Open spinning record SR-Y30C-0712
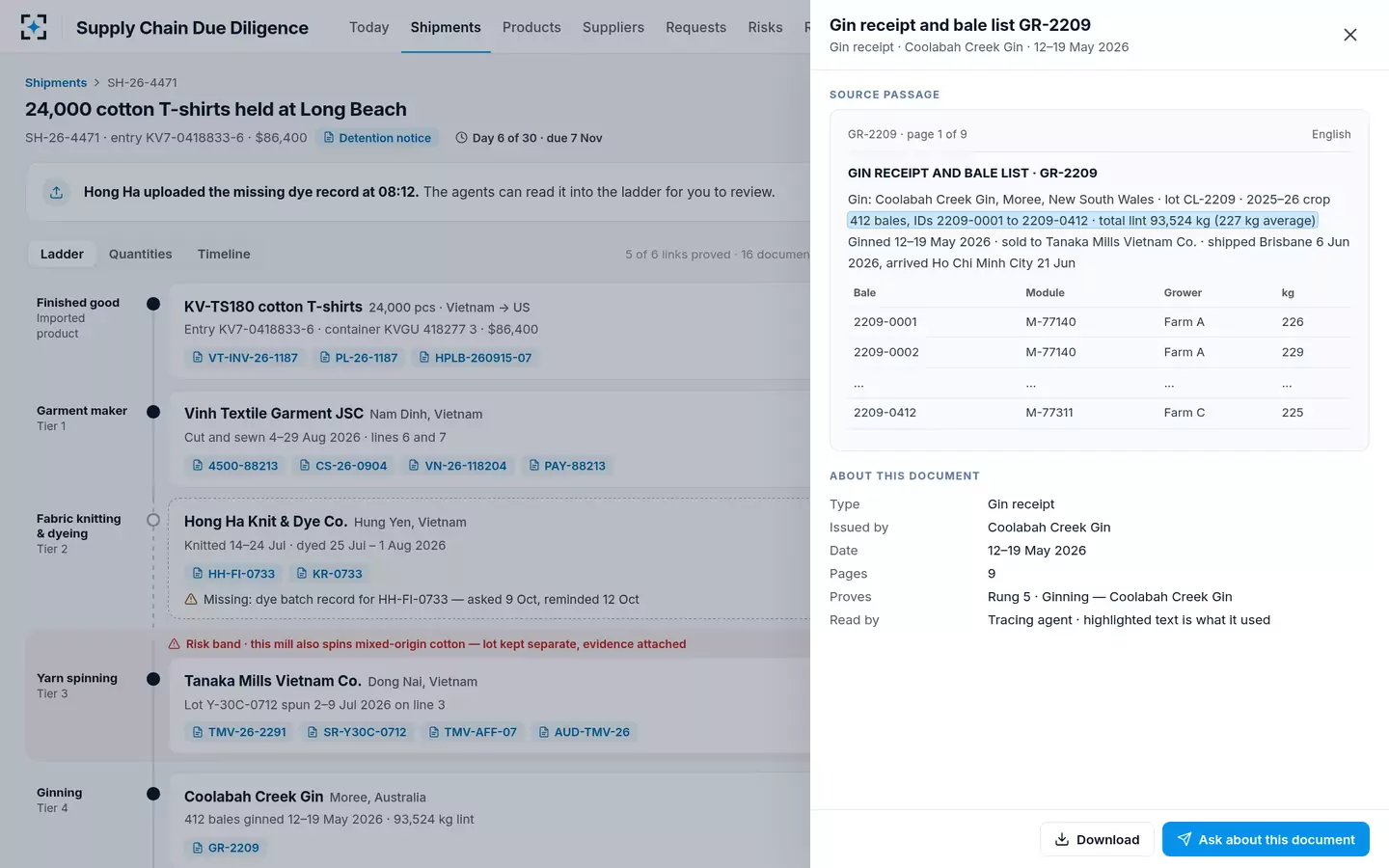 pyautogui.click(x=357, y=732)
